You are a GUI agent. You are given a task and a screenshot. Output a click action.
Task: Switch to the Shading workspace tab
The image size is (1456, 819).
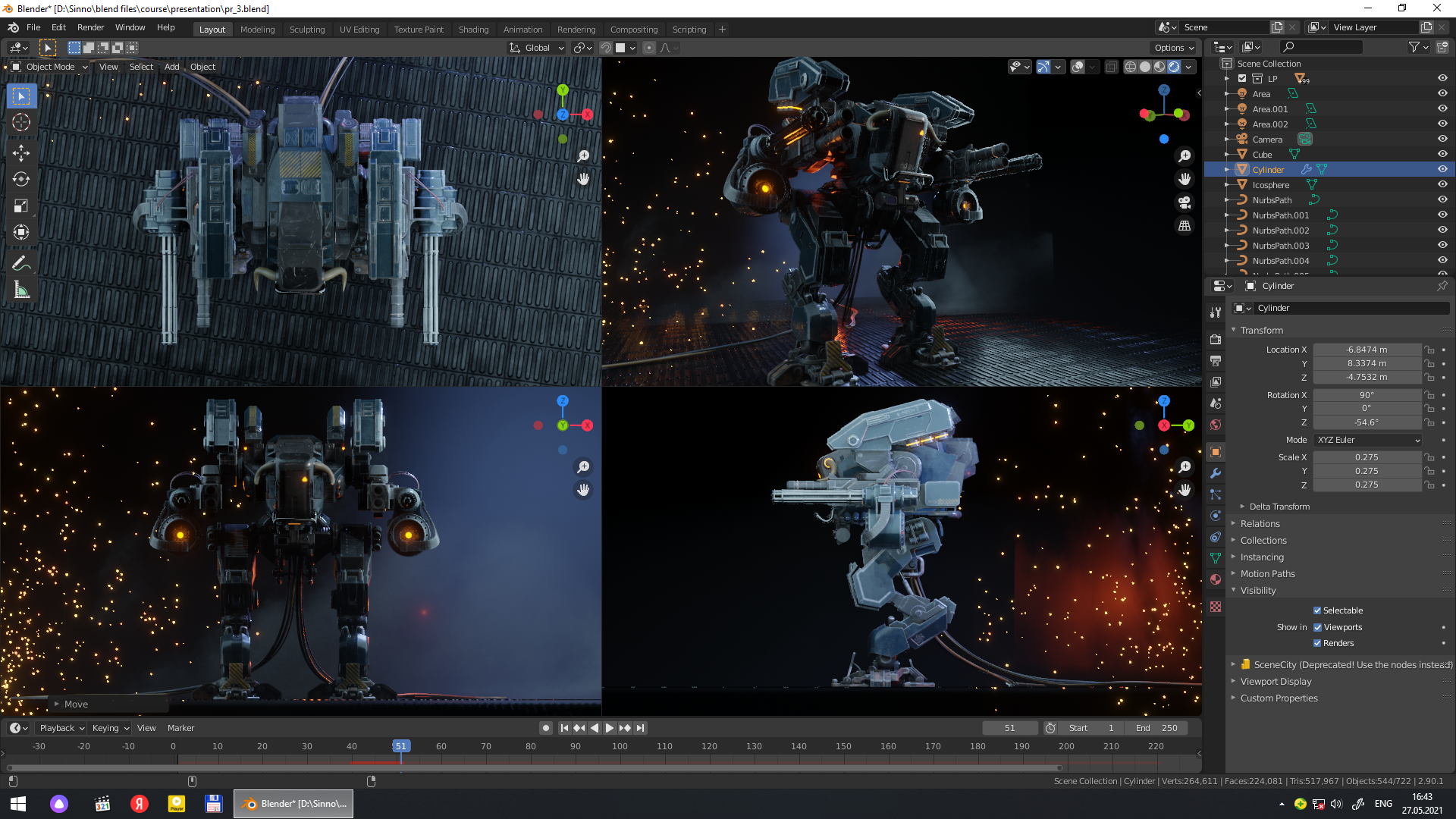point(473,30)
